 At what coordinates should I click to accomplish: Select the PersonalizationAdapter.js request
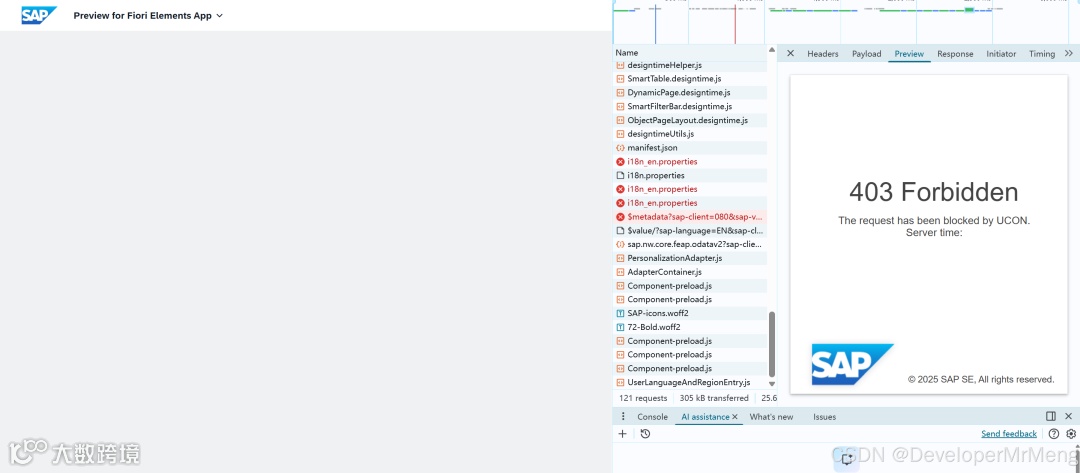[689, 258]
